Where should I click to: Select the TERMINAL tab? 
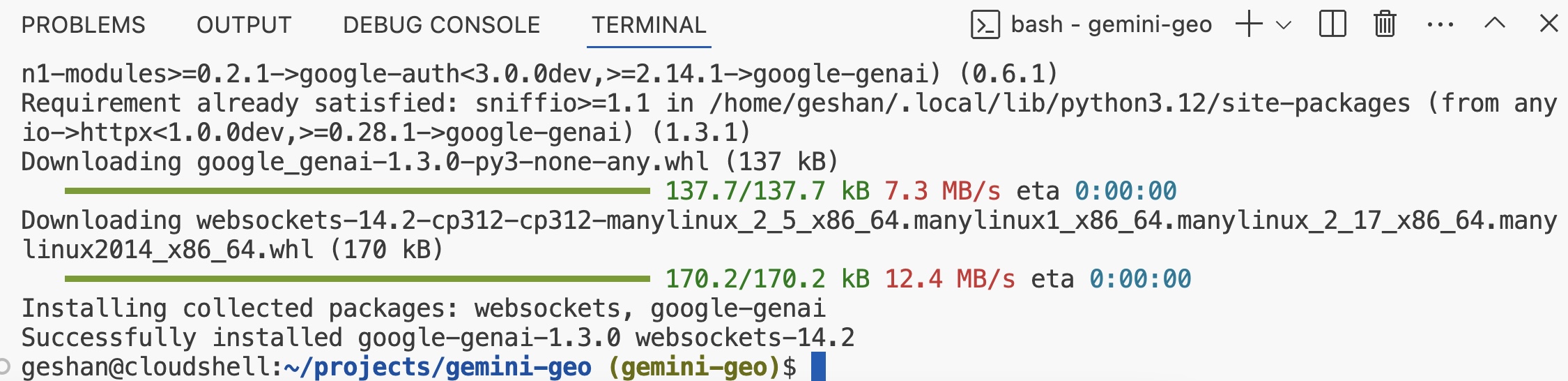click(648, 25)
